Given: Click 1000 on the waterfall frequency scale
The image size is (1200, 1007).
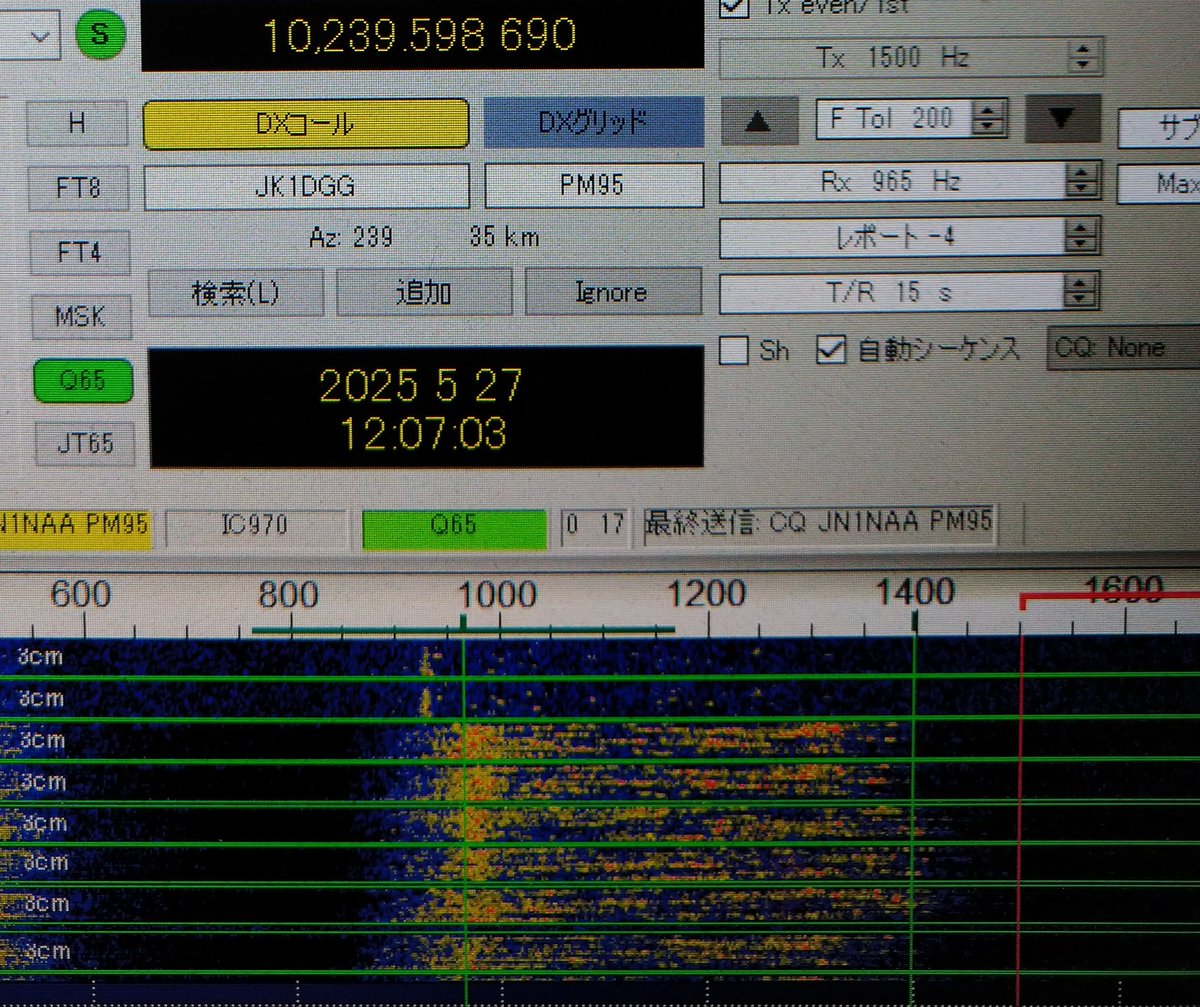Looking at the screenshot, I should 497,595.
